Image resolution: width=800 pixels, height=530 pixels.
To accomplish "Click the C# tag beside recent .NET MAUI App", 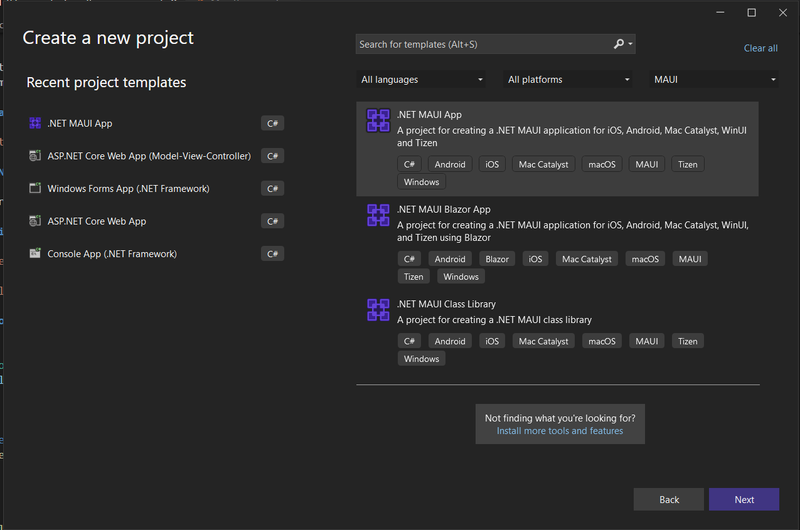I will click(x=272, y=123).
